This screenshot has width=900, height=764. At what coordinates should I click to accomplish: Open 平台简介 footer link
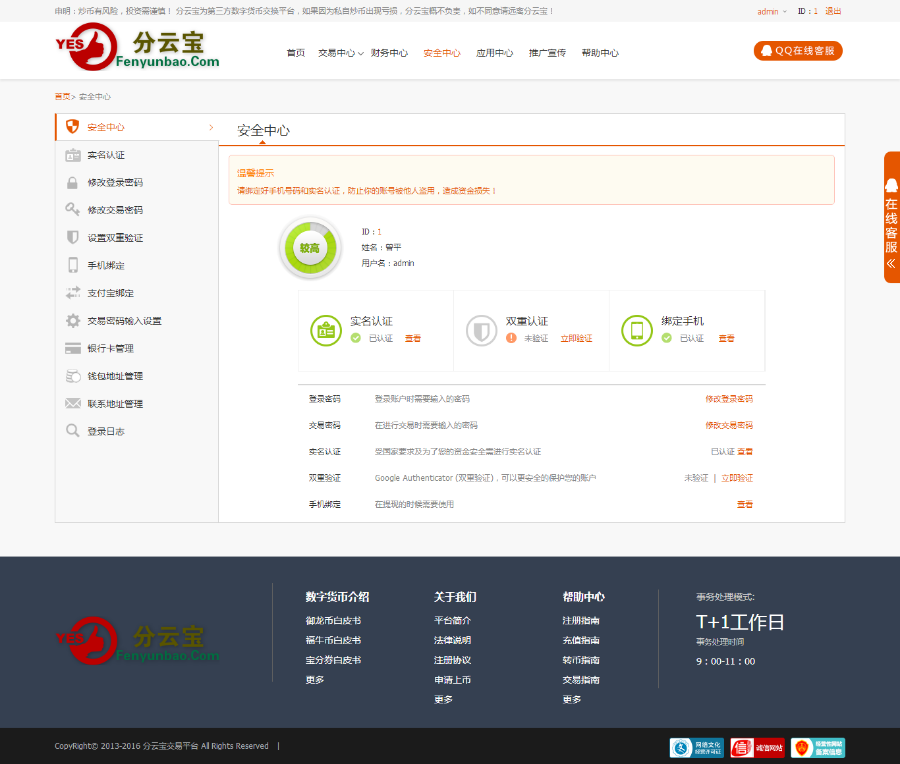452,620
